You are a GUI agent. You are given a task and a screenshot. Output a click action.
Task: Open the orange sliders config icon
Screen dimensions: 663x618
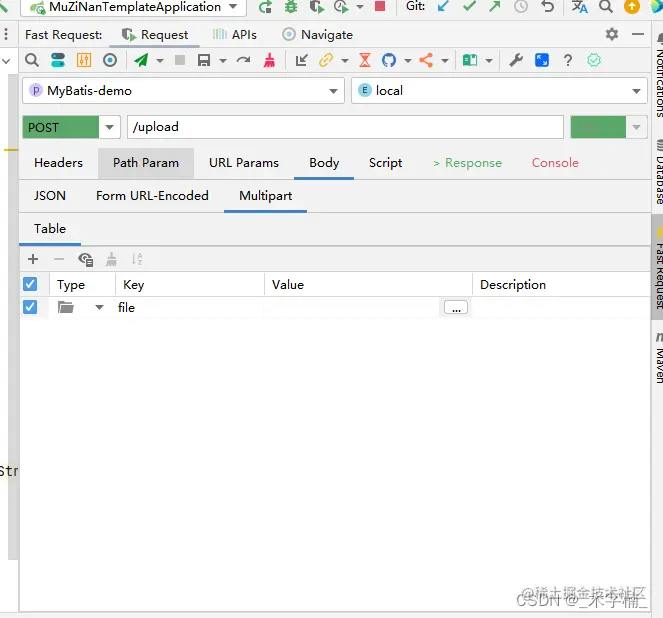tap(84, 60)
